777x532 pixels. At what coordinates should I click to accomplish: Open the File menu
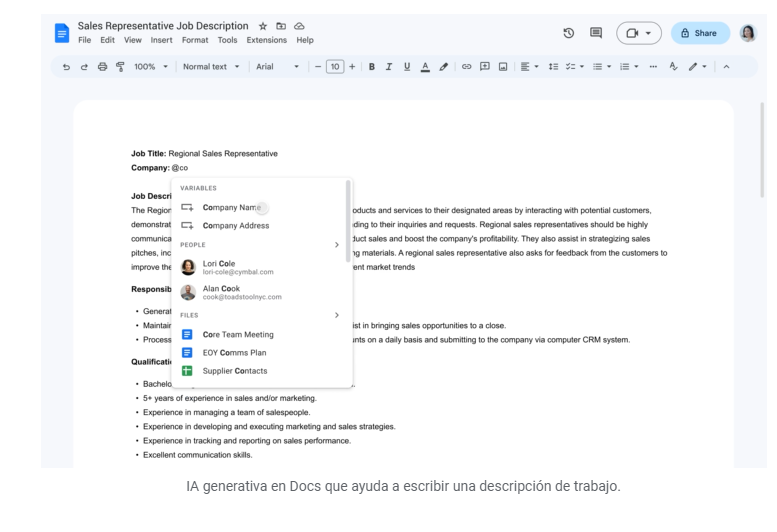pos(85,40)
